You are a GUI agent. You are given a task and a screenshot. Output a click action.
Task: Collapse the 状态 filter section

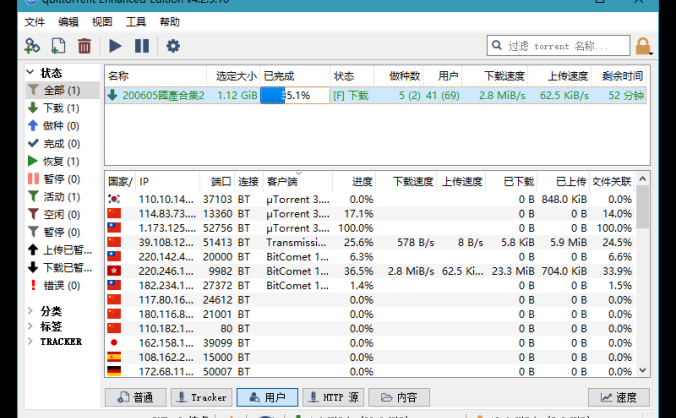(30, 72)
